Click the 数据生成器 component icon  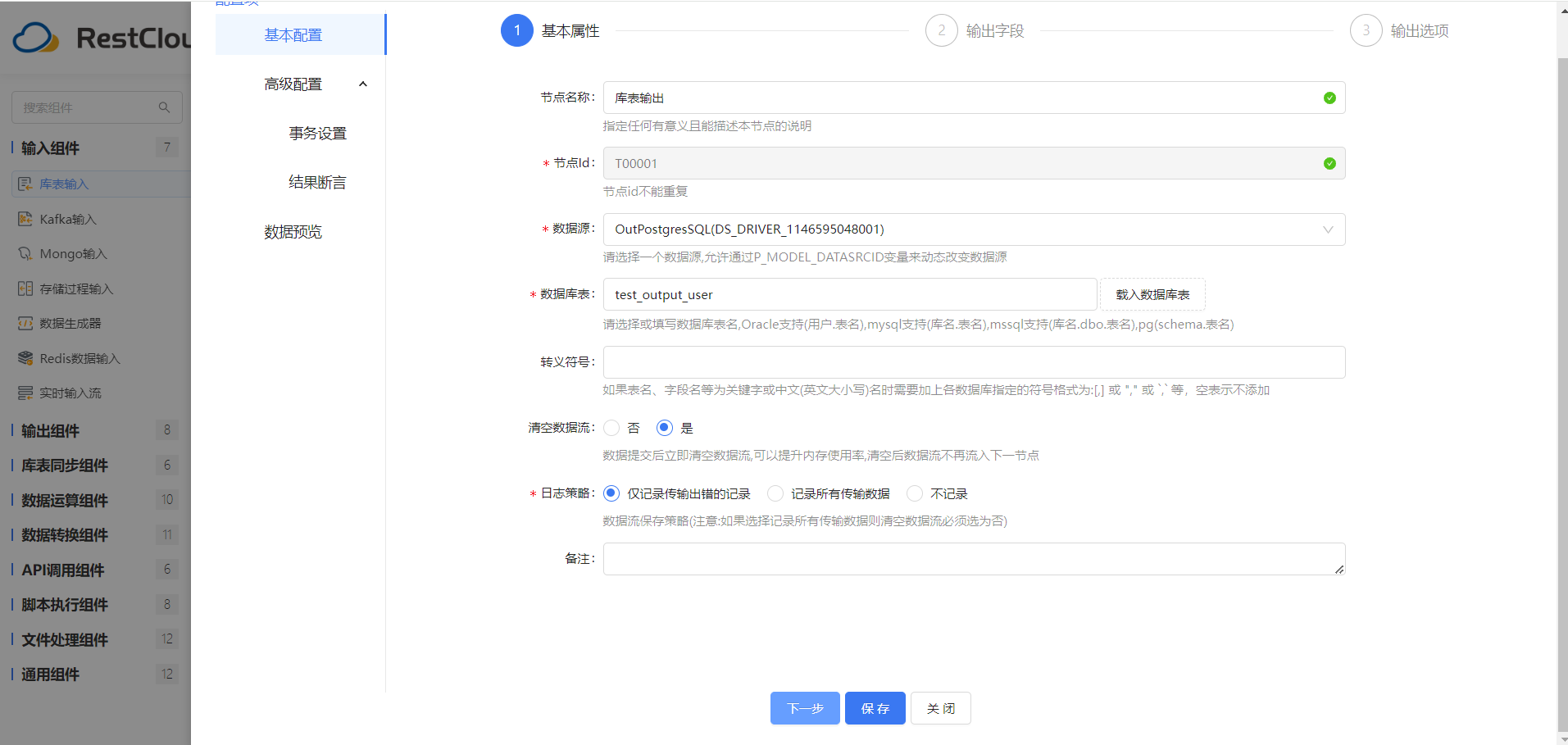coord(25,323)
